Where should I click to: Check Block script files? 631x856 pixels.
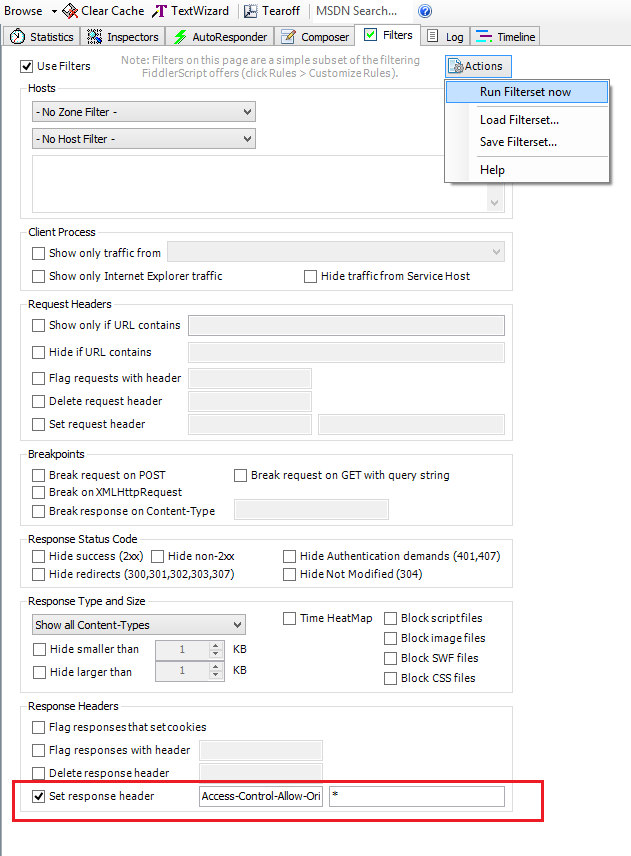coord(390,619)
